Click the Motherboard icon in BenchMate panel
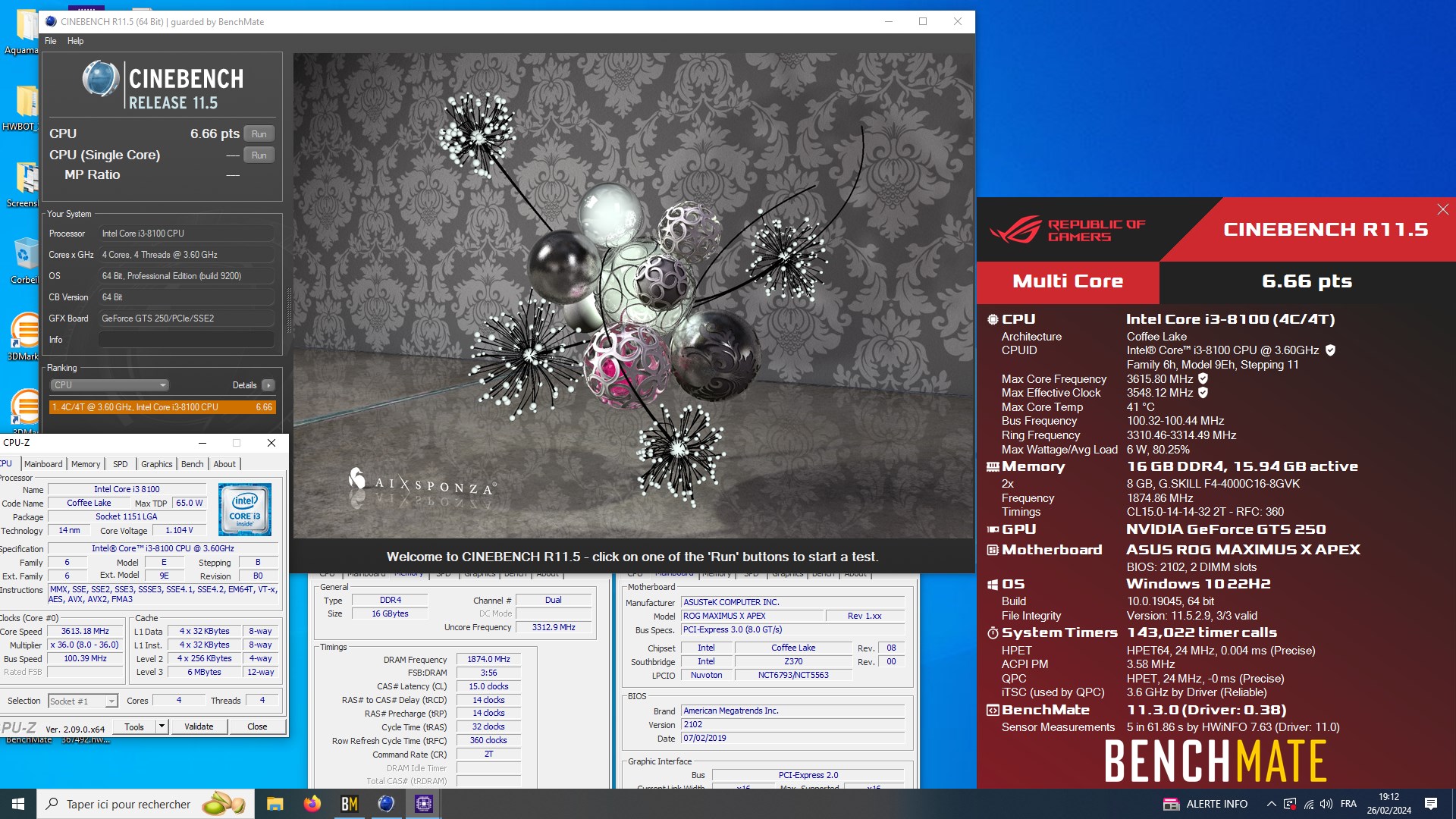The width and height of the screenshot is (1456, 819). coord(992,550)
